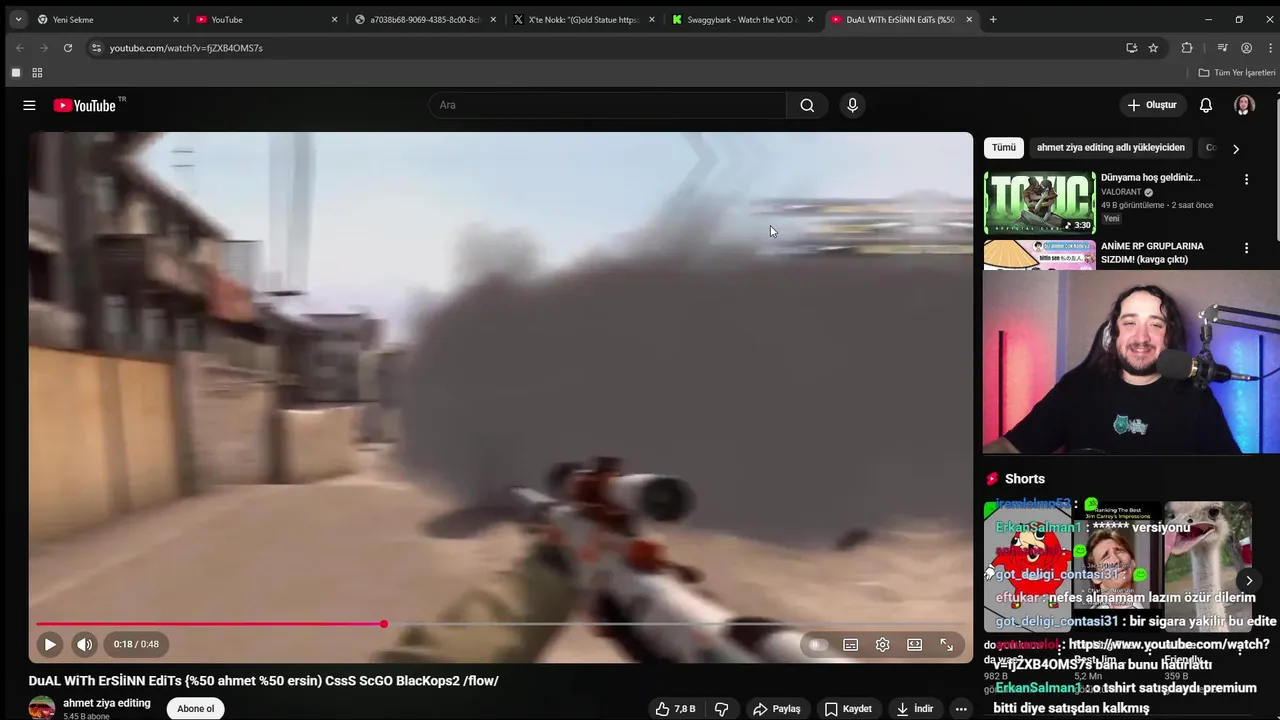1280x720 pixels.
Task: Focus the Ara search input field
Action: click(608, 105)
